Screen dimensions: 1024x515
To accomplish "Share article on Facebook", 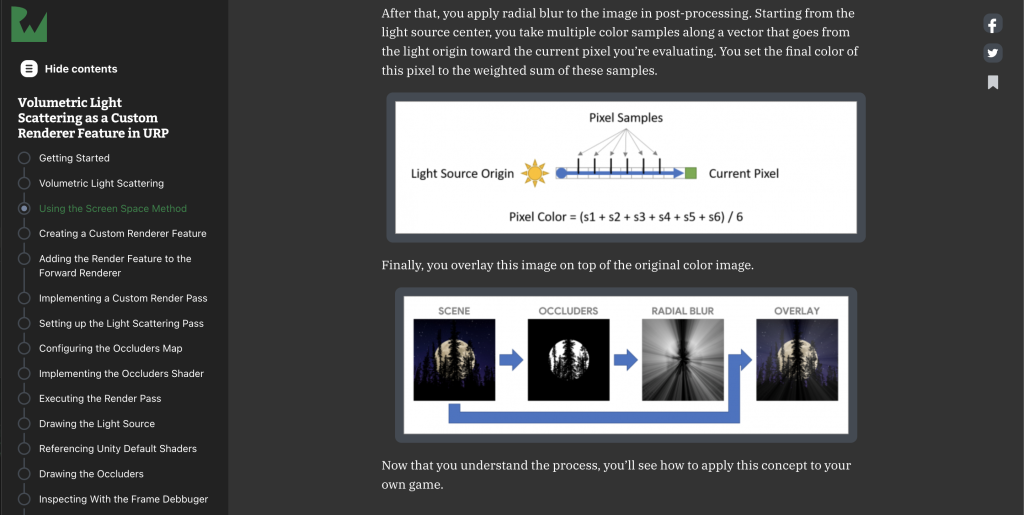I will 993,25.
